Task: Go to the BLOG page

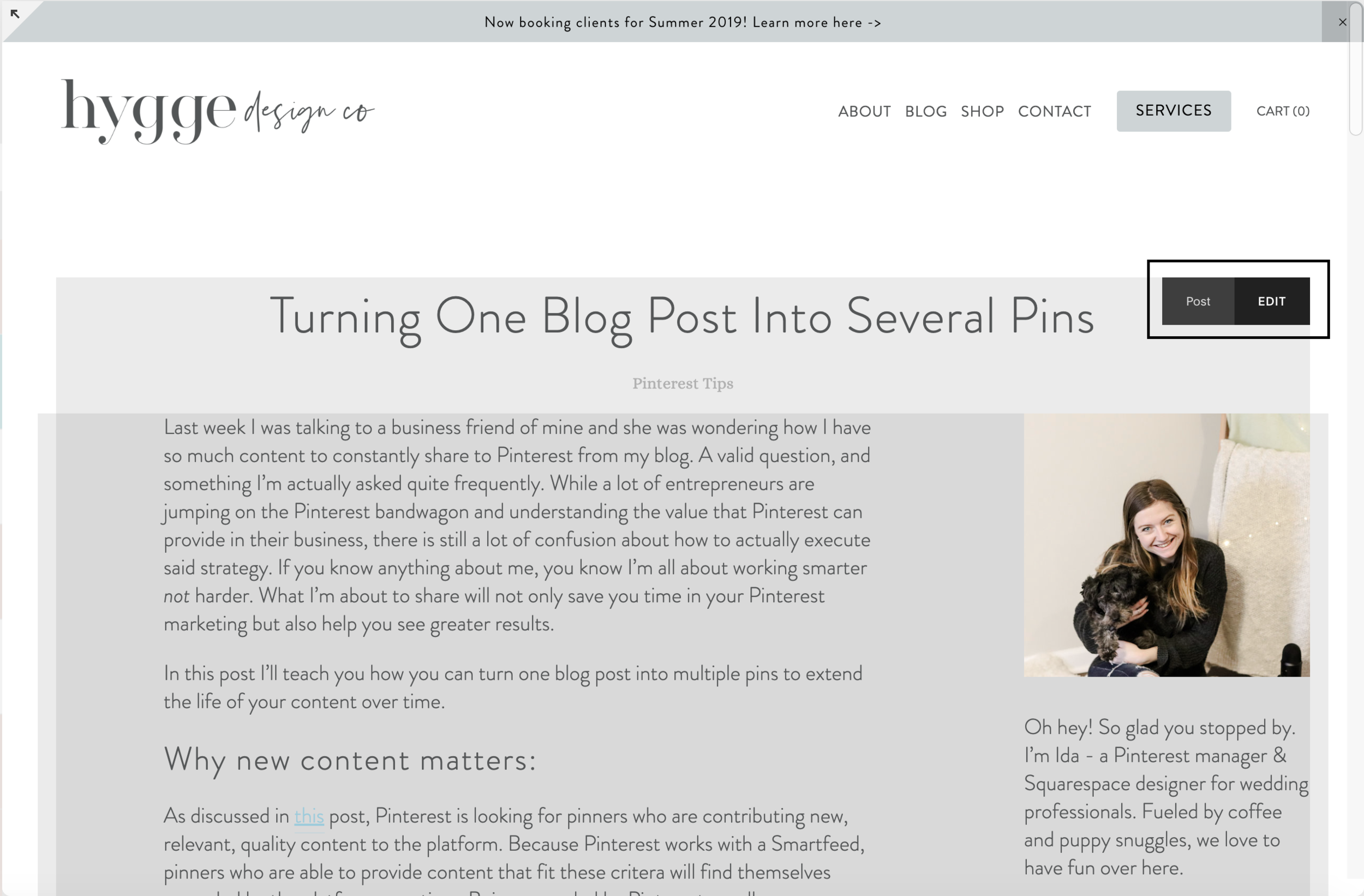Action: tap(925, 111)
